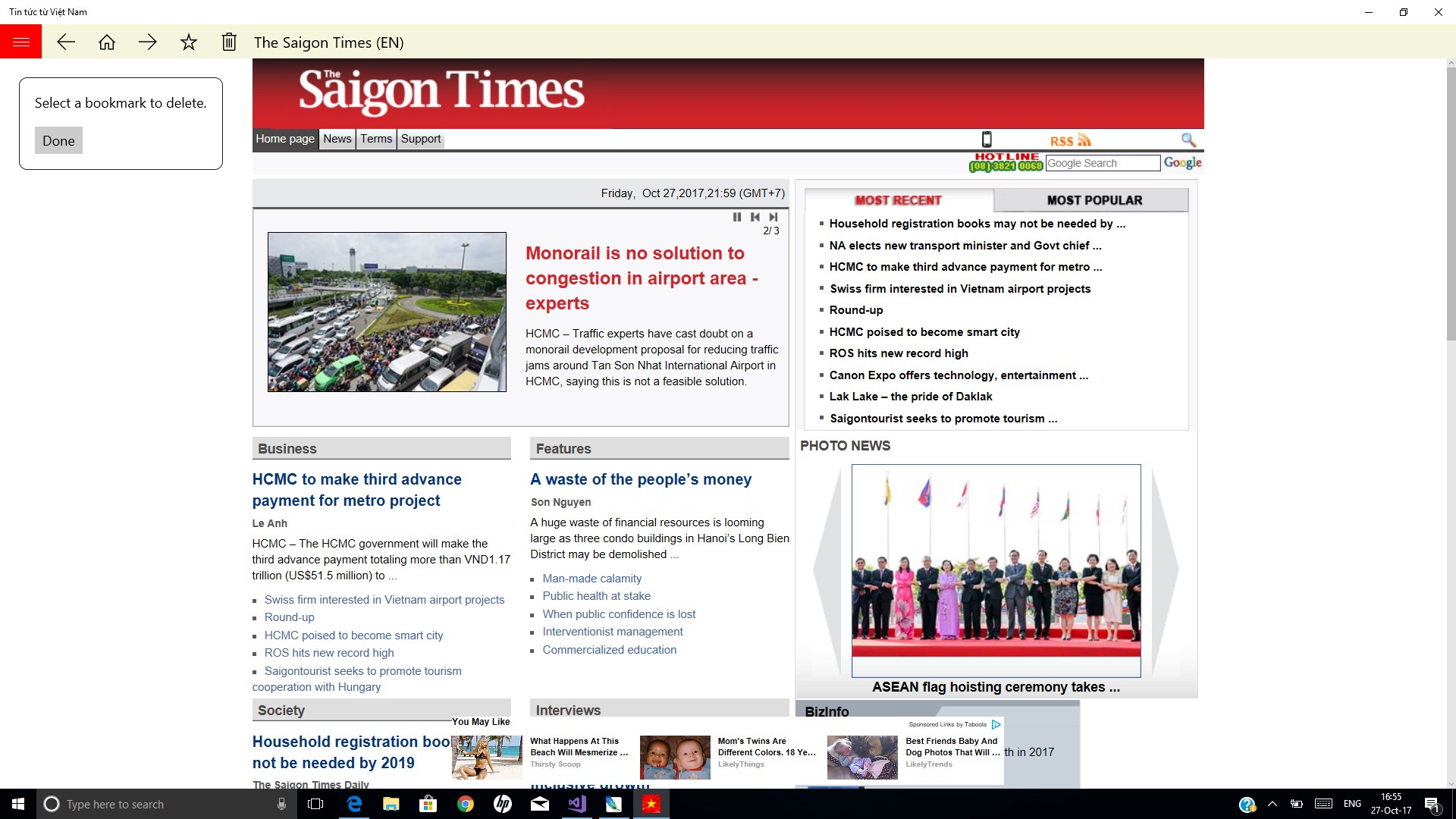Screen dimensions: 1456x819
Task: Open site search via magnifier icon
Action: (x=1188, y=140)
